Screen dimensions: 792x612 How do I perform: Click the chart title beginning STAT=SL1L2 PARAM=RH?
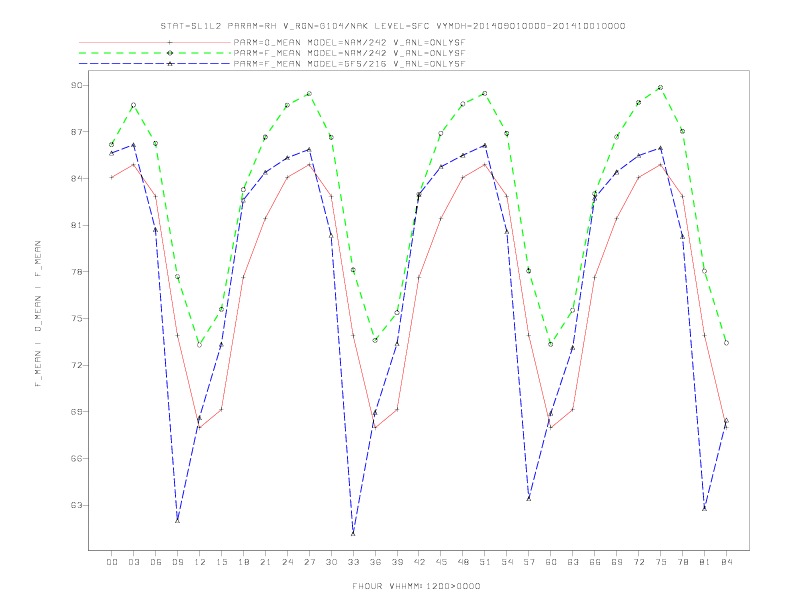pos(392,26)
